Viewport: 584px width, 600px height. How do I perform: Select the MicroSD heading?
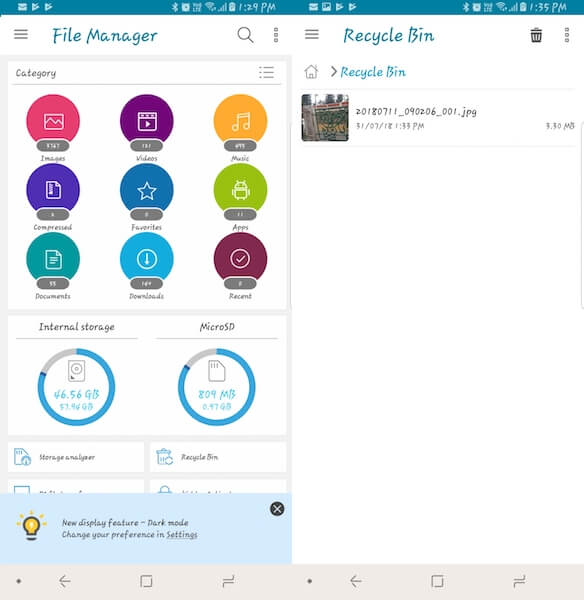point(217,327)
